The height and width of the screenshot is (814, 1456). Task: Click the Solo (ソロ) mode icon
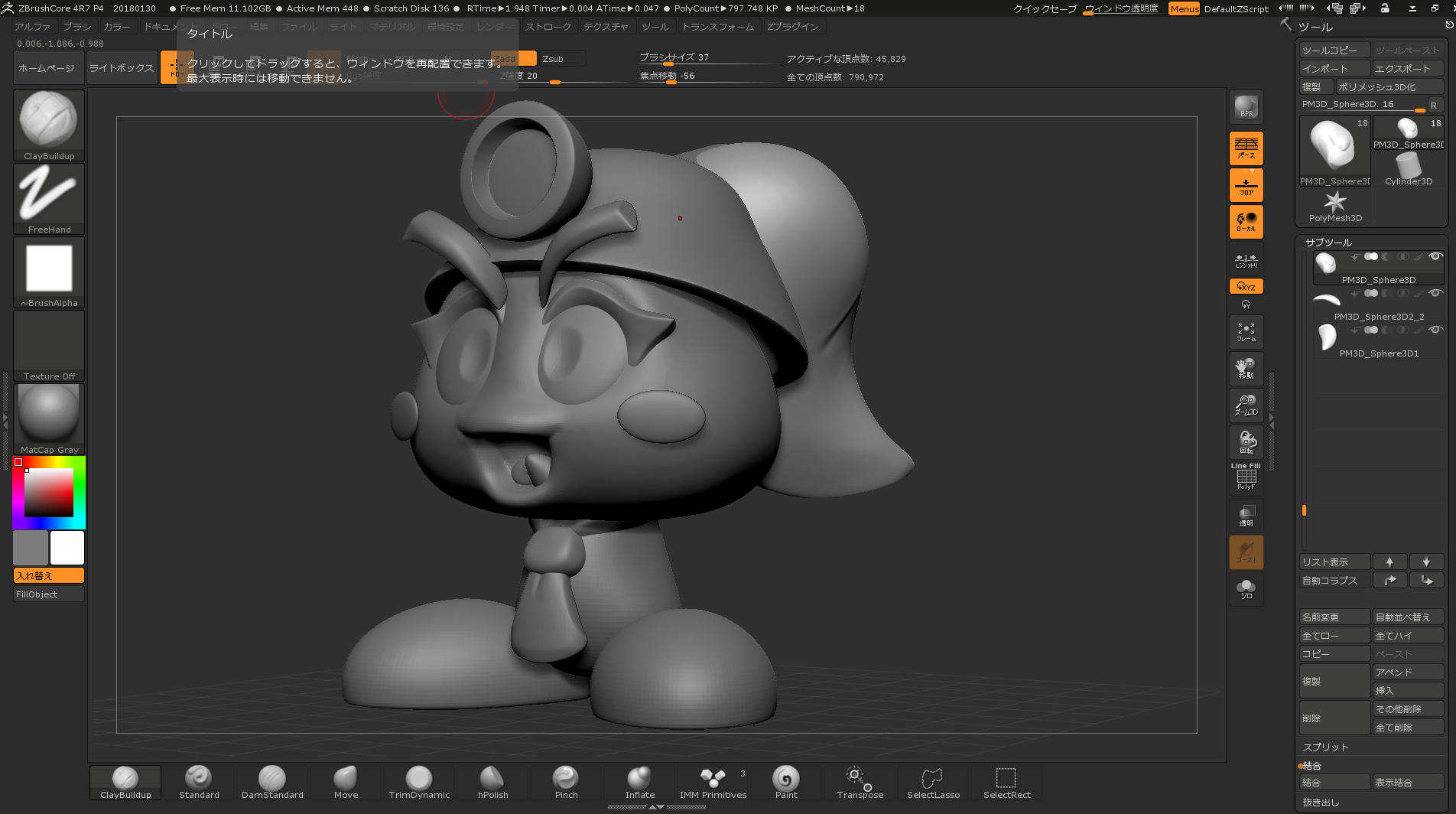pos(1246,589)
